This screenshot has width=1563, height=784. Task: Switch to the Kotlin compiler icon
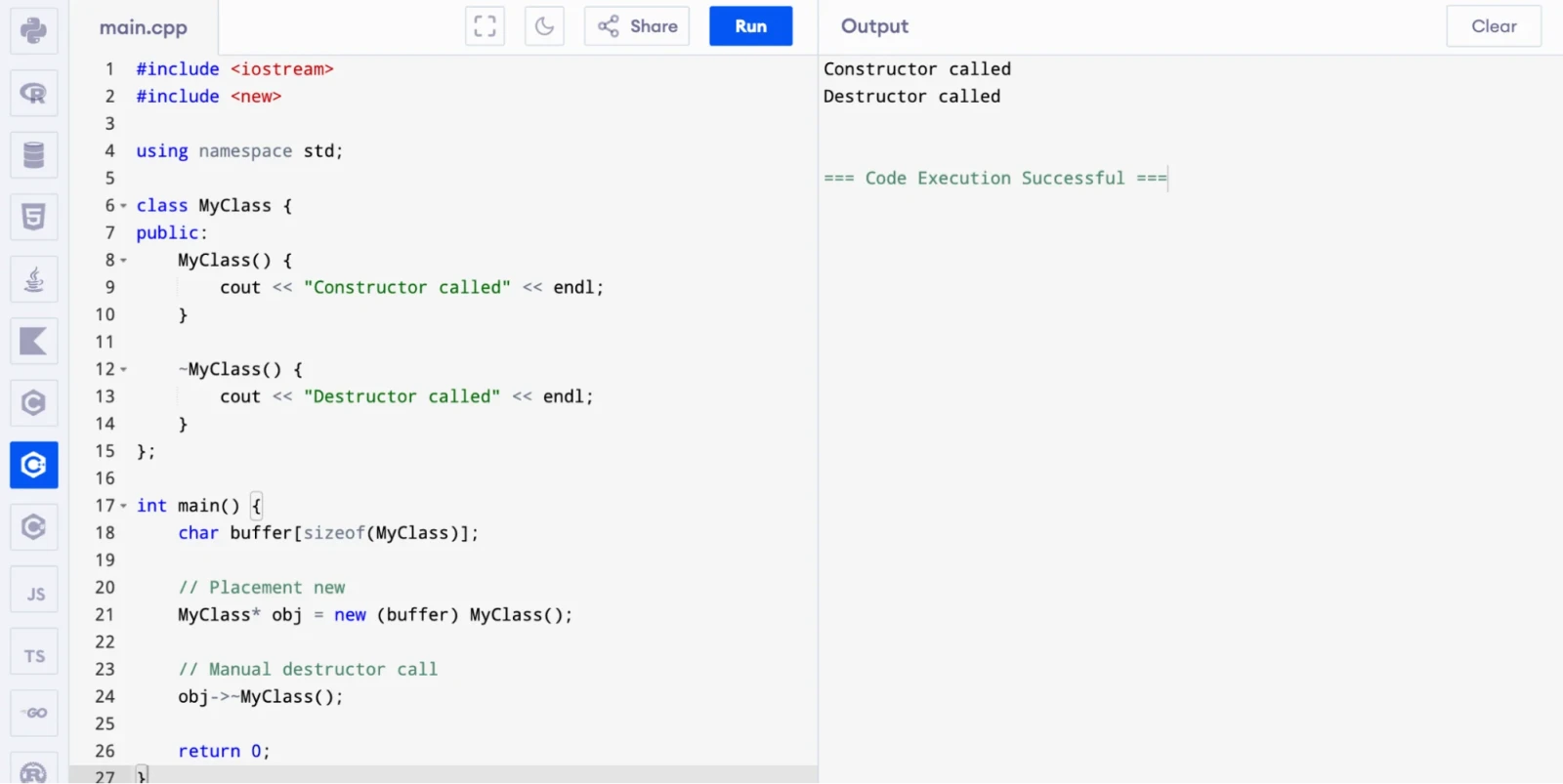(34, 341)
